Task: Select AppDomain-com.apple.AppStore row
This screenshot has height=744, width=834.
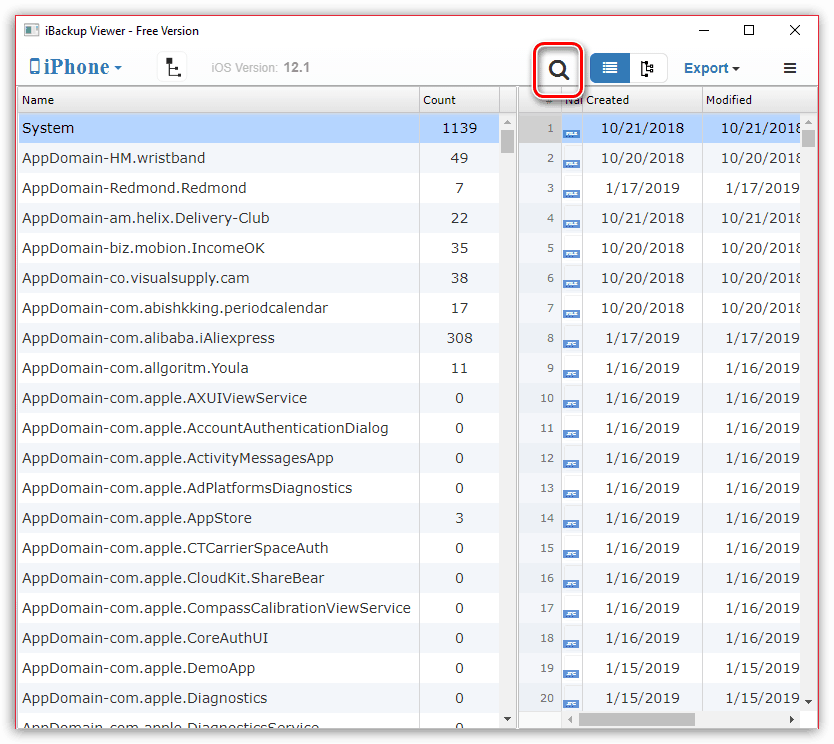Action: (259, 518)
